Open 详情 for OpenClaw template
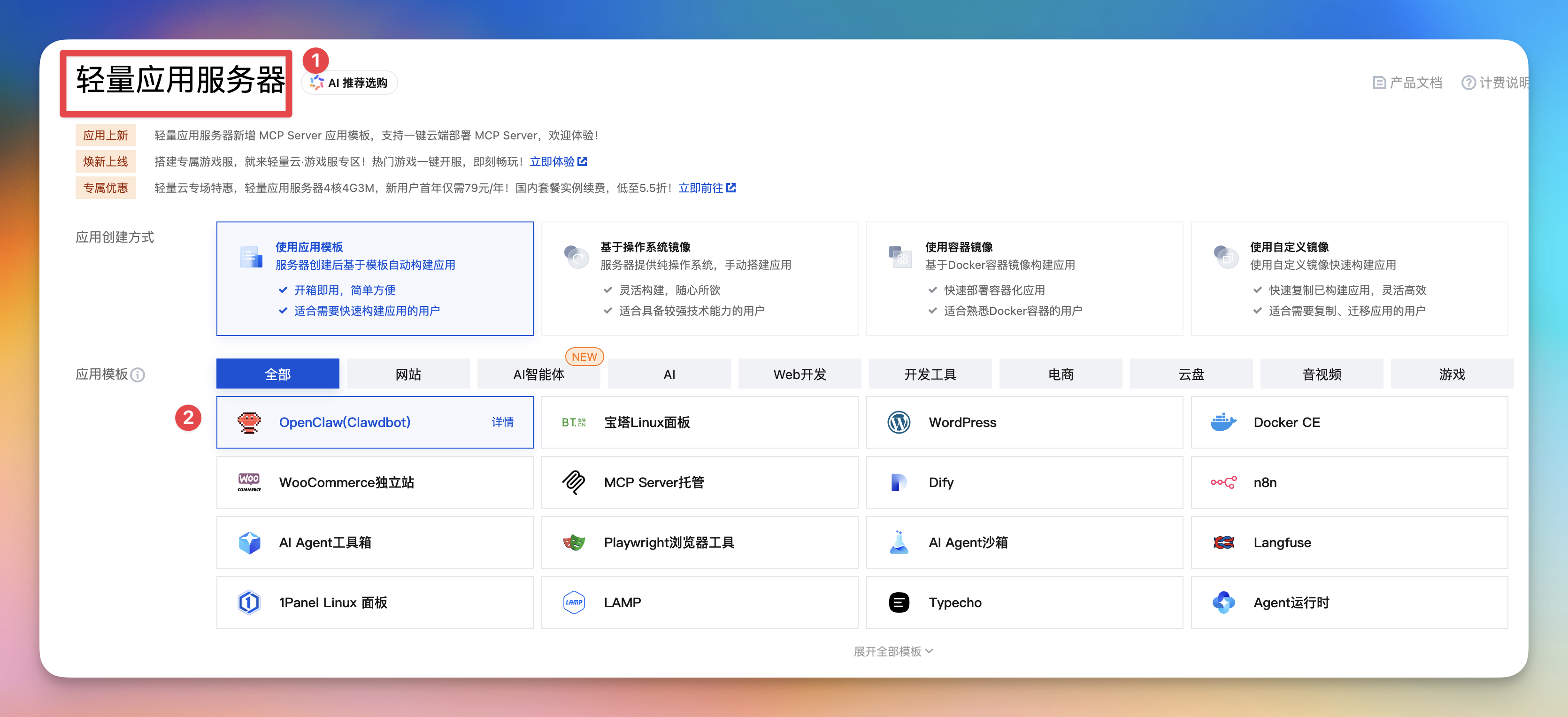This screenshot has height=717, width=1568. pos(502,422)
